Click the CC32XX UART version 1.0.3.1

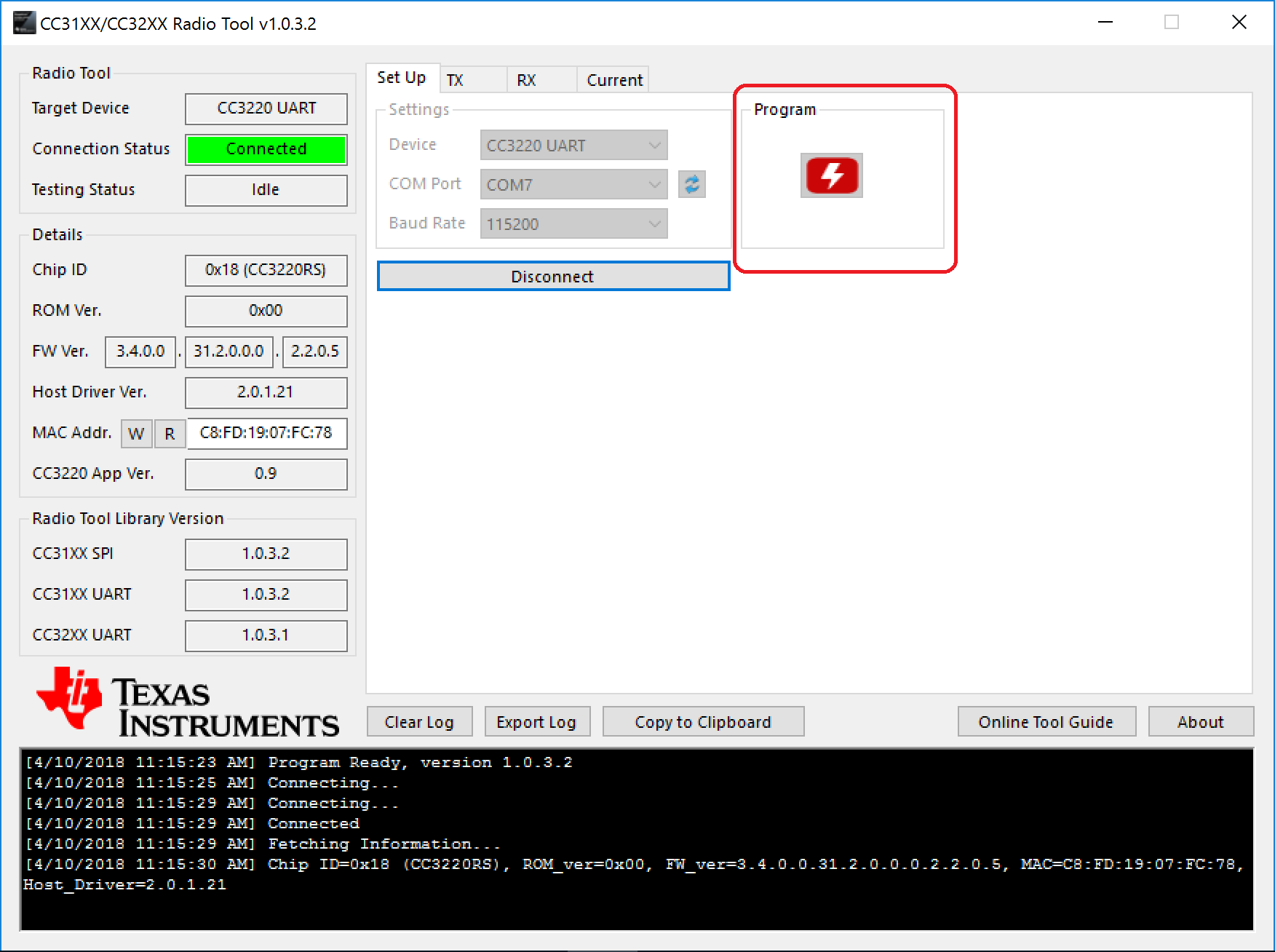pos(266,635)
